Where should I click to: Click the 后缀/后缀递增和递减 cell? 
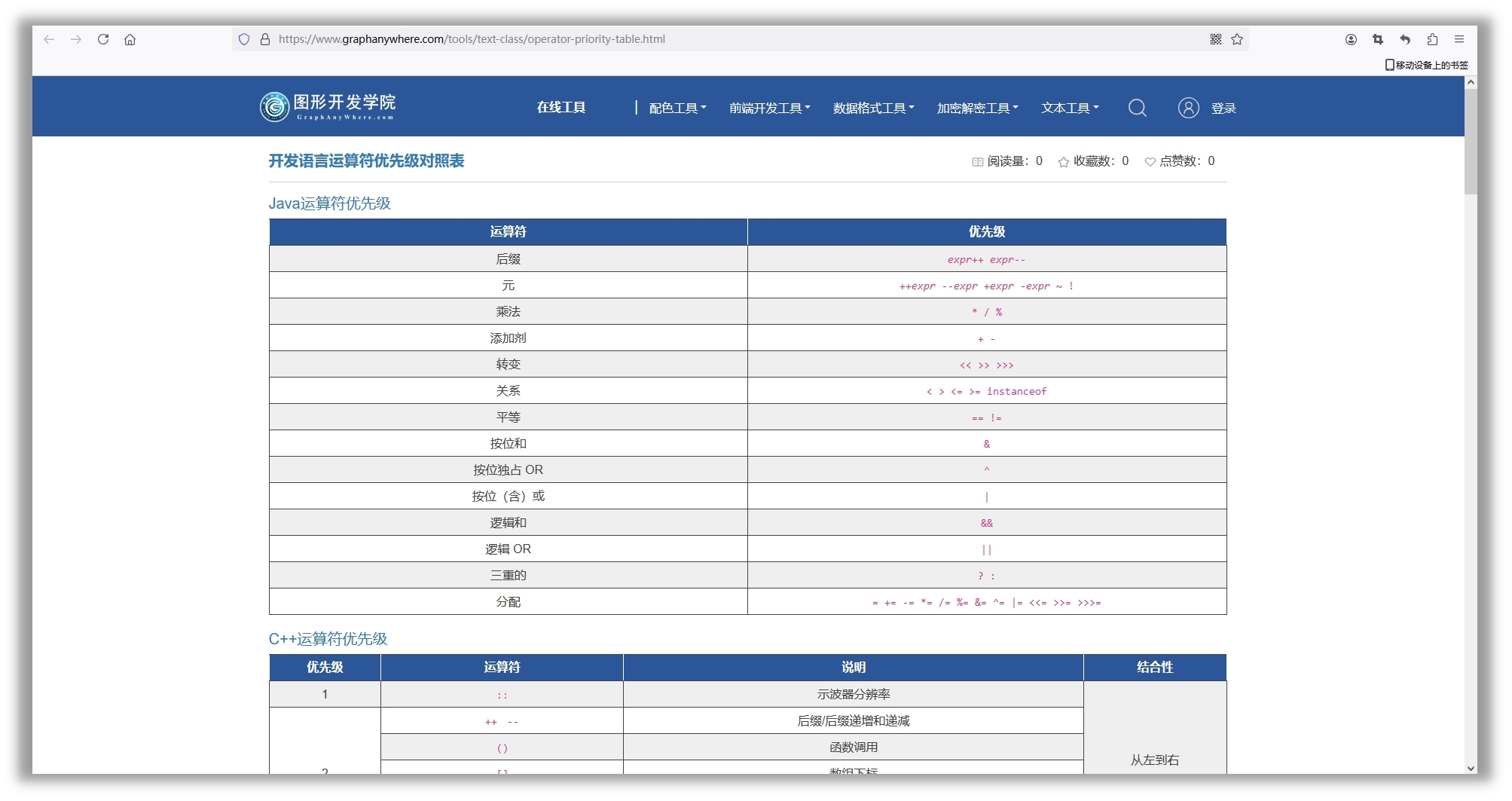(854, 720)
